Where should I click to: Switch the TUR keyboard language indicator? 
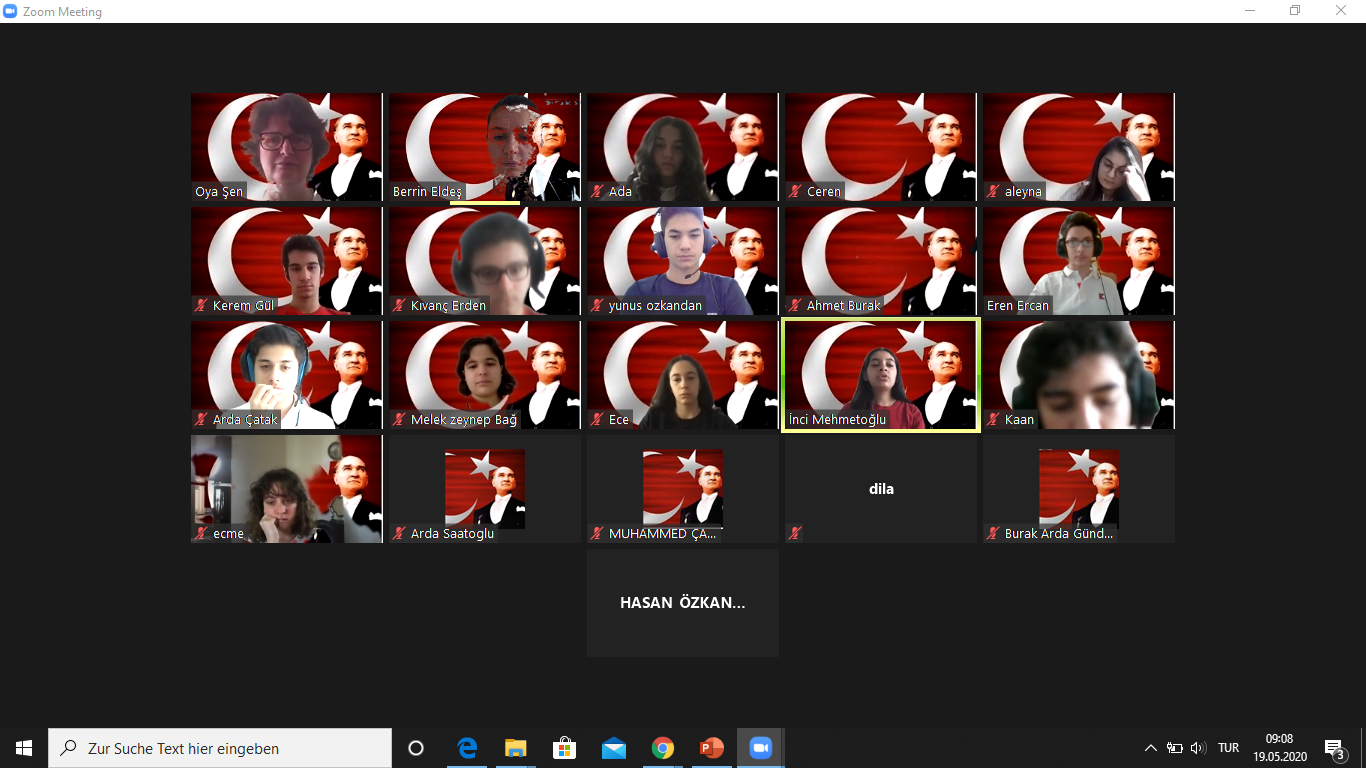coord(1229,748)
